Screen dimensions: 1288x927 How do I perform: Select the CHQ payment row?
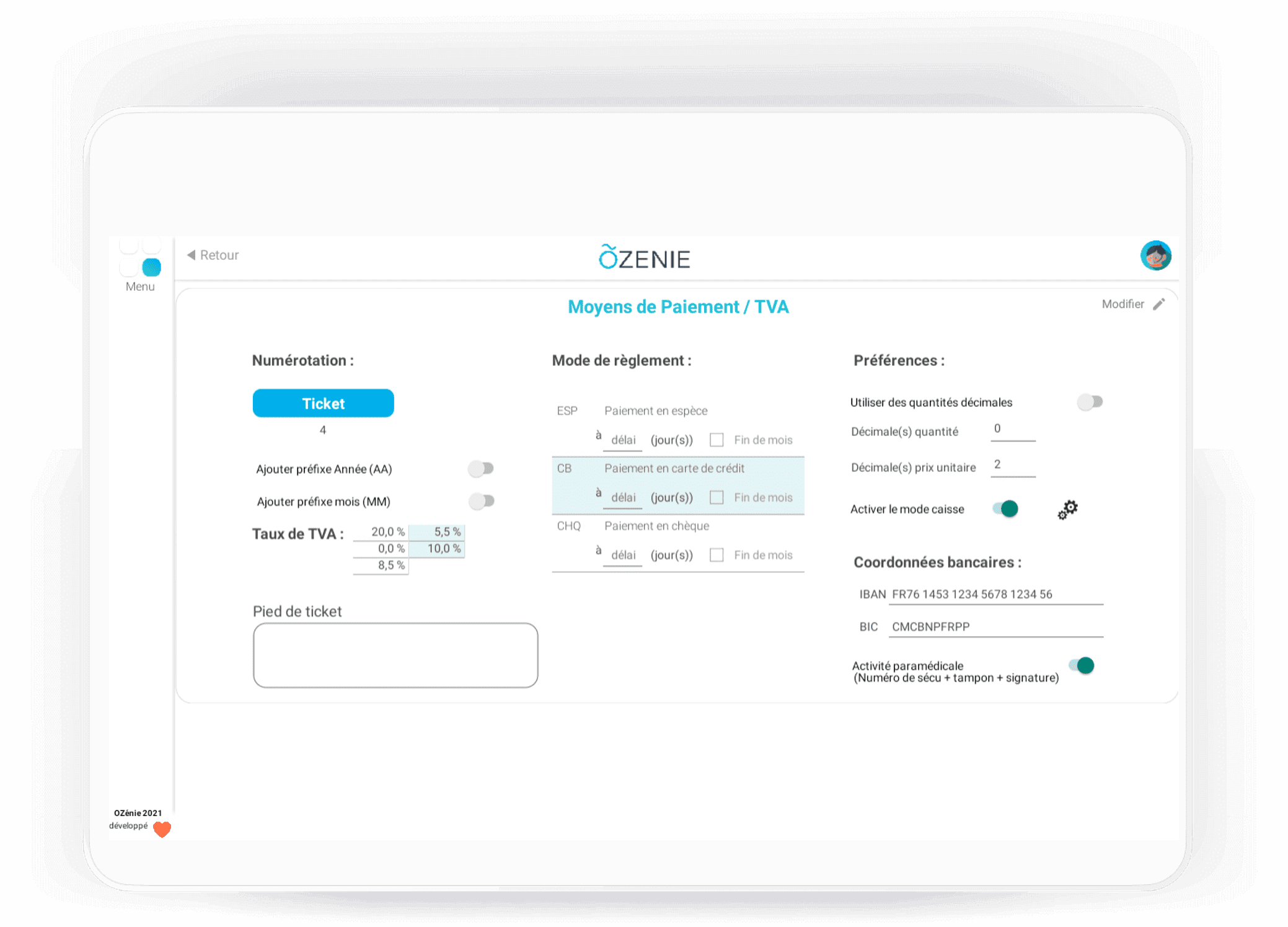(678, 543)
